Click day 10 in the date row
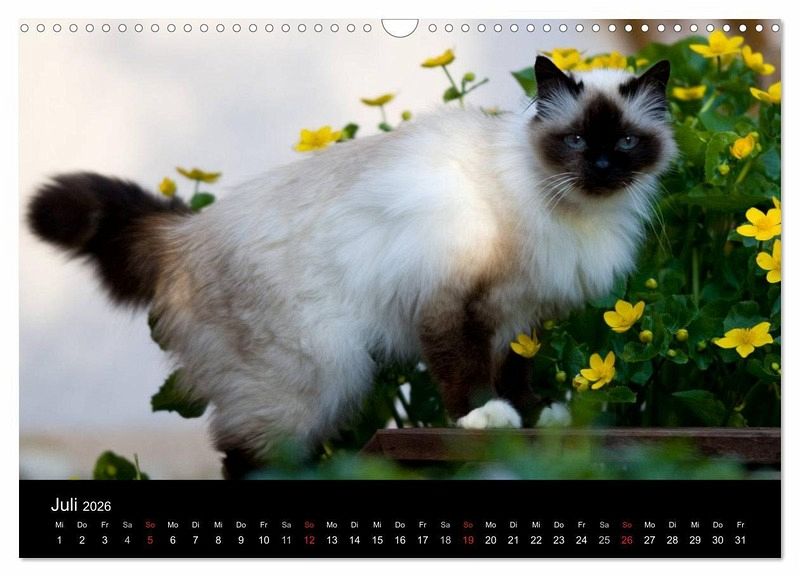The image size is (800, 577). (264, 540)
